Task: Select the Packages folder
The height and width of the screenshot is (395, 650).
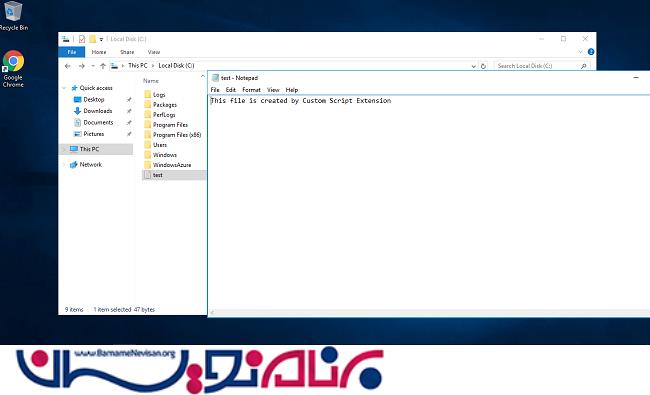Action: point(165,104)
